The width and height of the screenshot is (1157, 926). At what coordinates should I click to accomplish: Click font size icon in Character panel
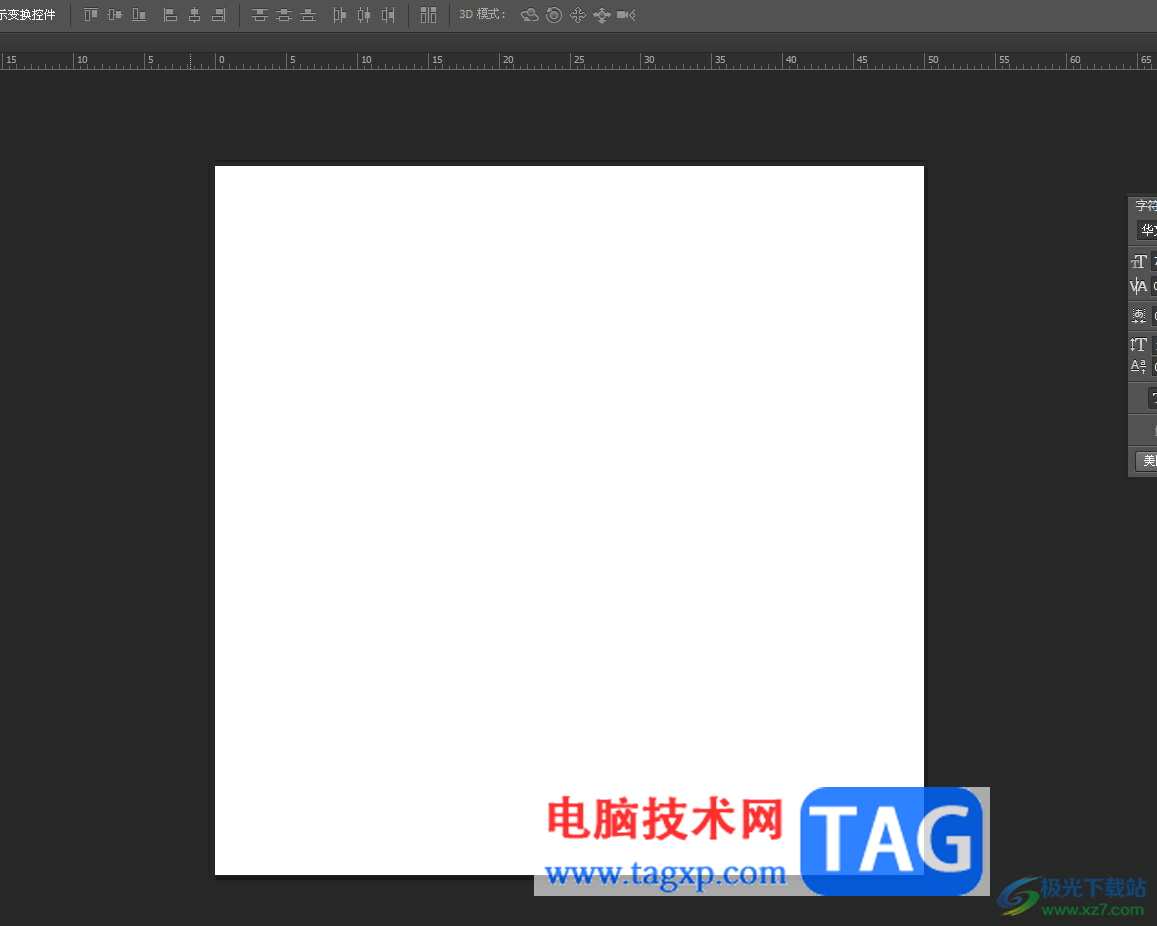pyautogui.click(x=1139, y=261)
